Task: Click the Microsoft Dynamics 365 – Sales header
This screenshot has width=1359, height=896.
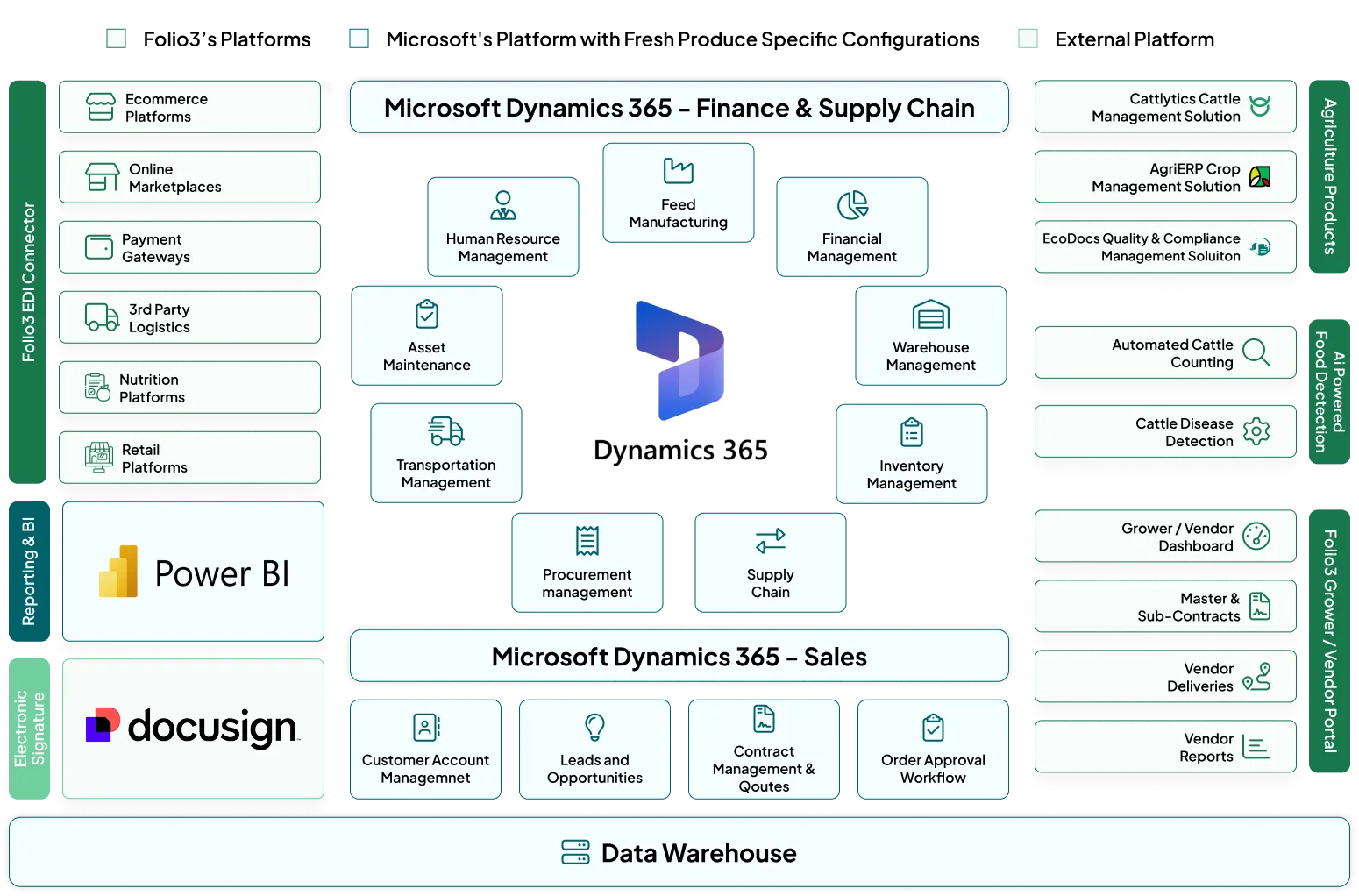Action: coord(679,657)
